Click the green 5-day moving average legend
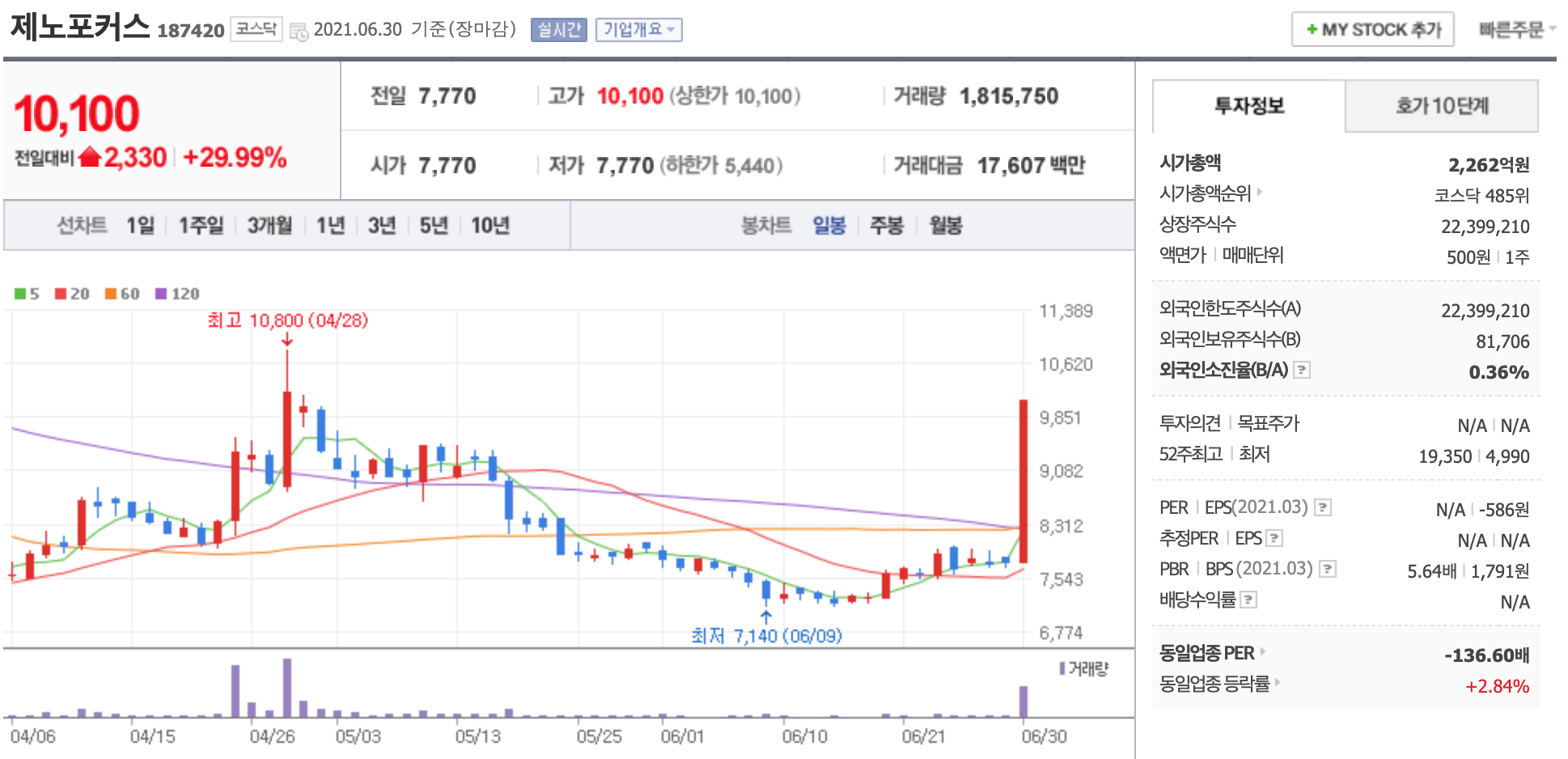The height and width of the screenshot is (759, 1568). tap(27, 294)
